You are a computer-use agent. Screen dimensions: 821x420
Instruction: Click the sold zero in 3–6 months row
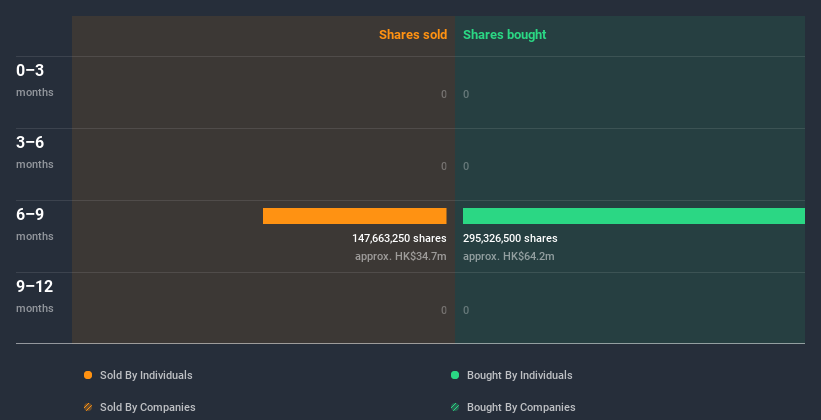[444, 166]
